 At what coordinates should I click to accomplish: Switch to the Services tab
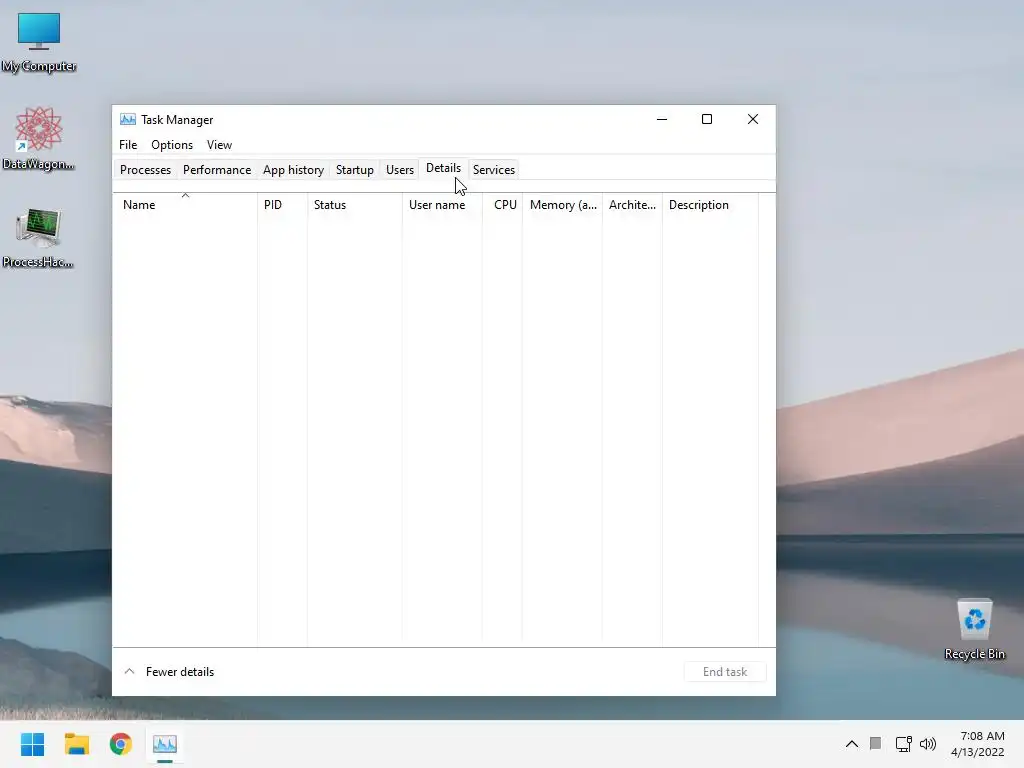click(494, 170)
